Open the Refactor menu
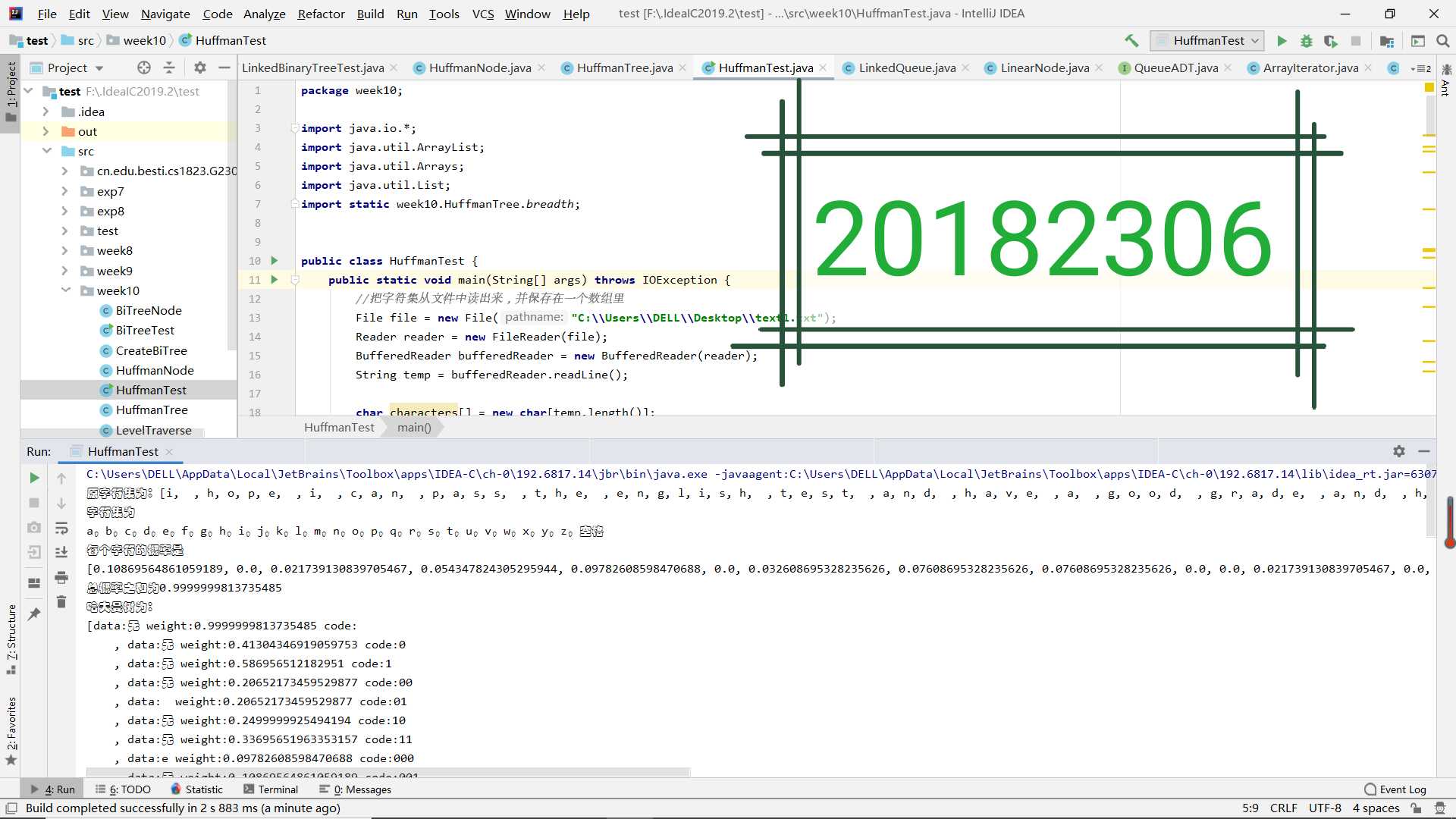The image size is (1456, 819). [321, 14]
